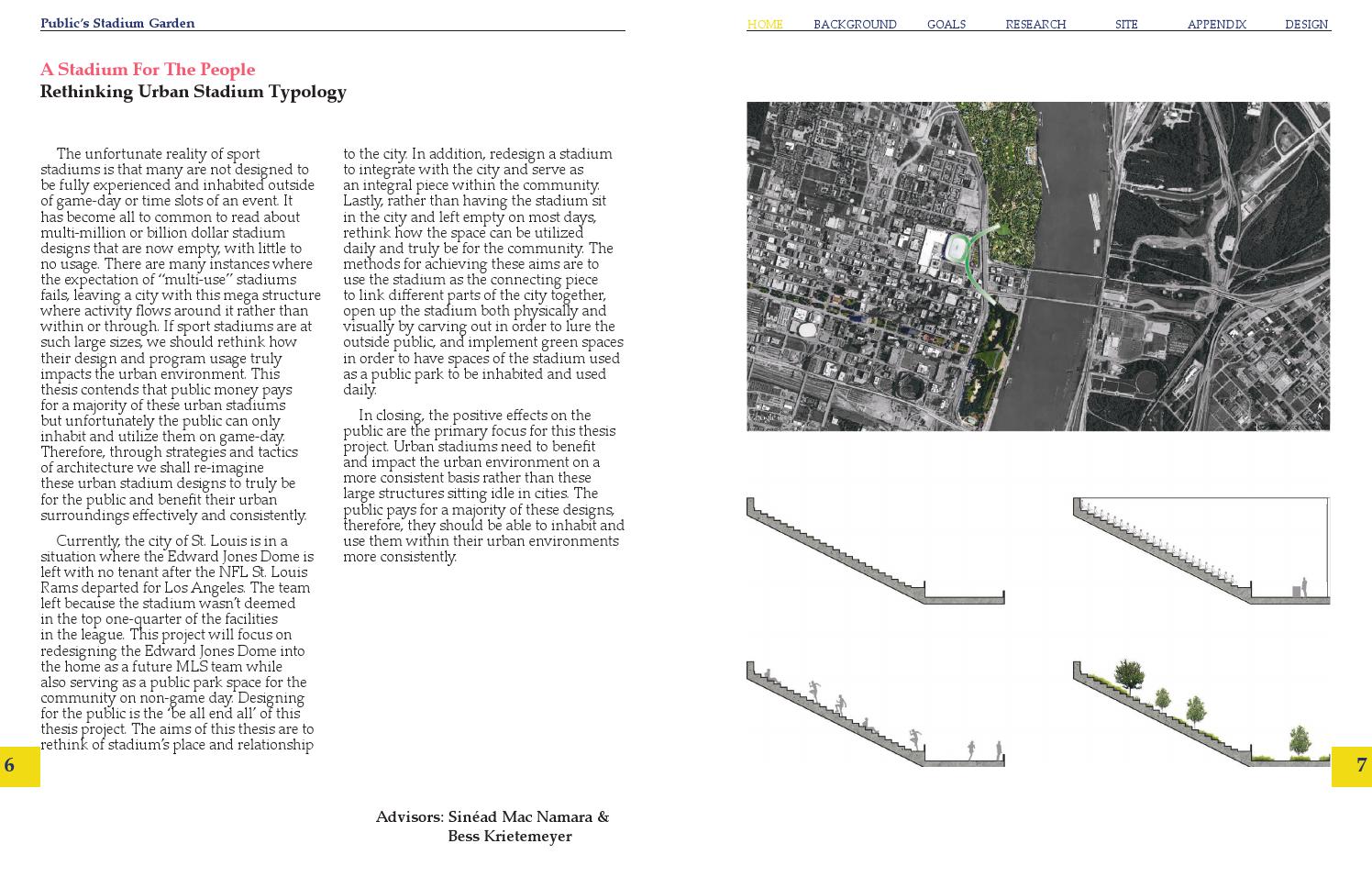Click the yellow page number 7 box

coord(1352,766)
